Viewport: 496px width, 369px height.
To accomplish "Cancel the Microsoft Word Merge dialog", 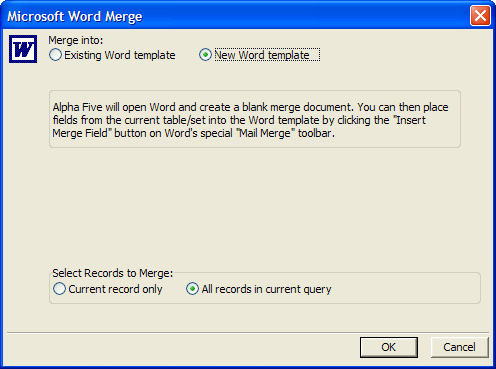I will point(459,347).
